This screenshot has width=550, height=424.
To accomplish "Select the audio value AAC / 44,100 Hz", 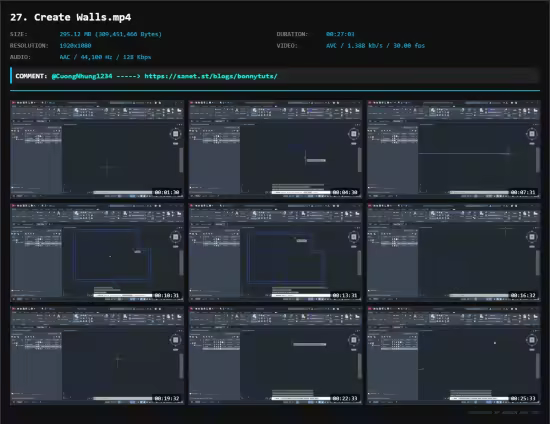I will [105, 57].
